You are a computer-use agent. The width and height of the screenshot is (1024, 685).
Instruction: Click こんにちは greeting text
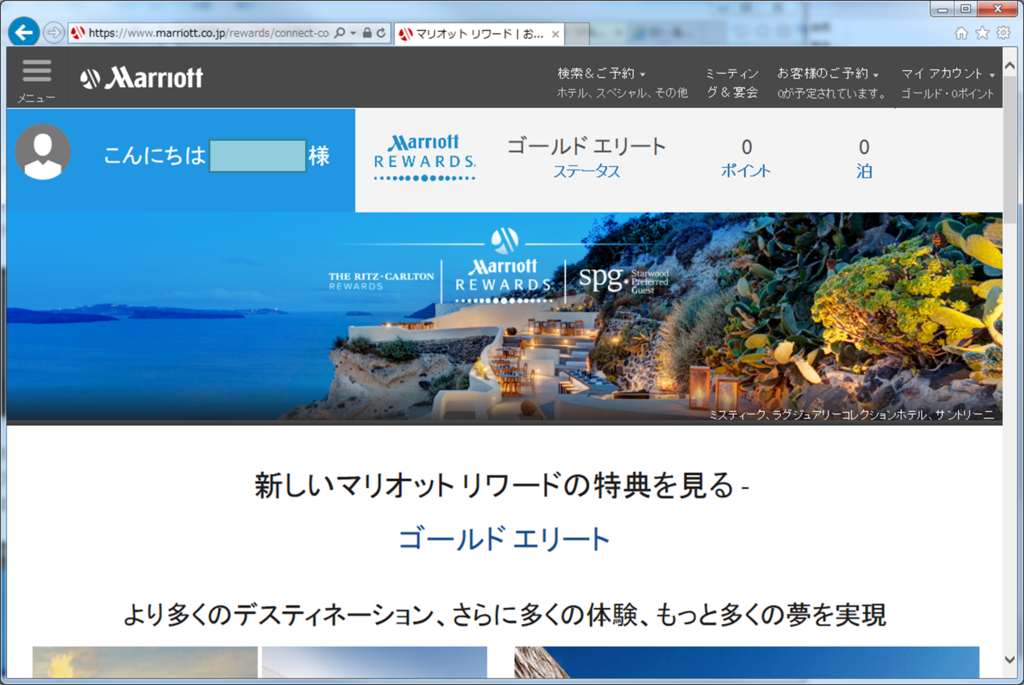coord(154,156)
